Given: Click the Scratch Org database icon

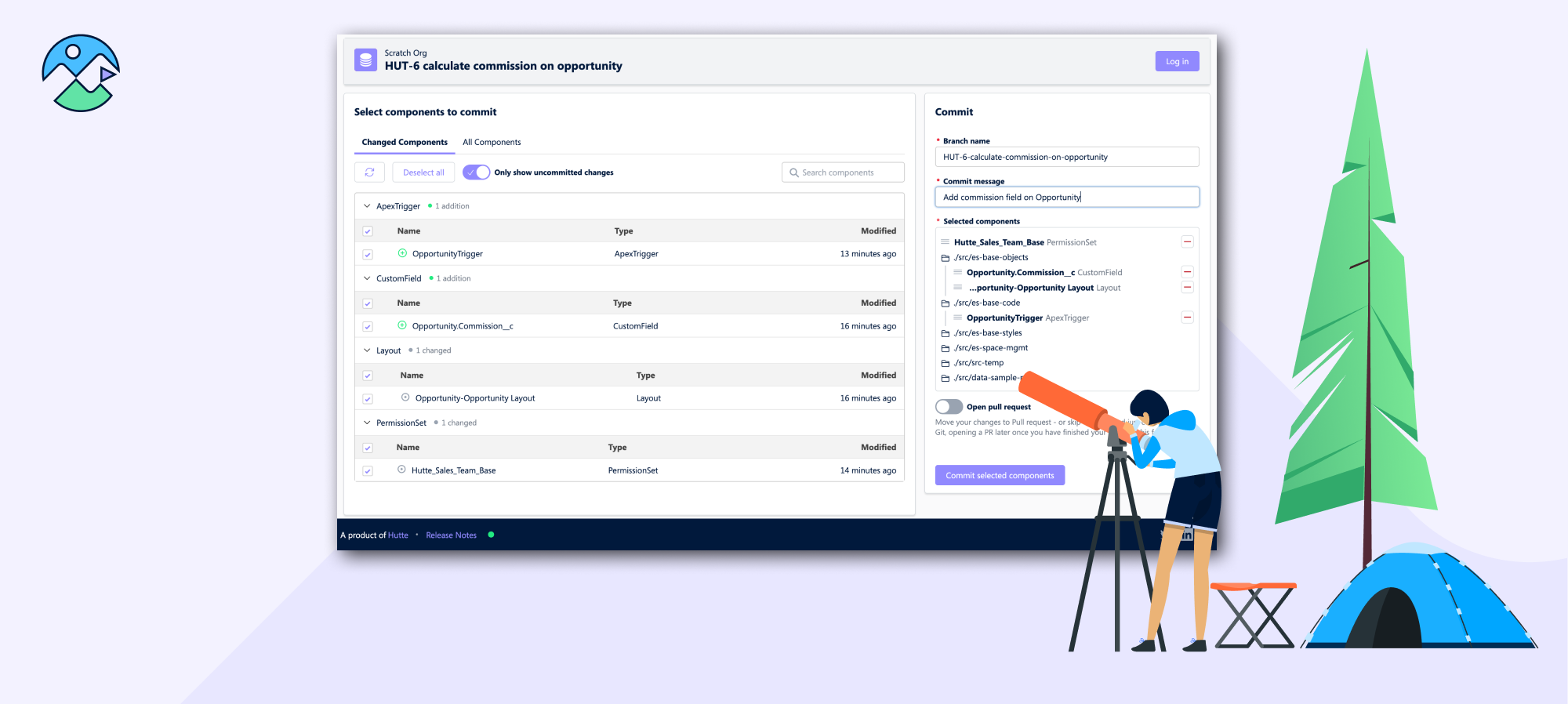Looking at the screenshot, I should (x=365, y=60).
